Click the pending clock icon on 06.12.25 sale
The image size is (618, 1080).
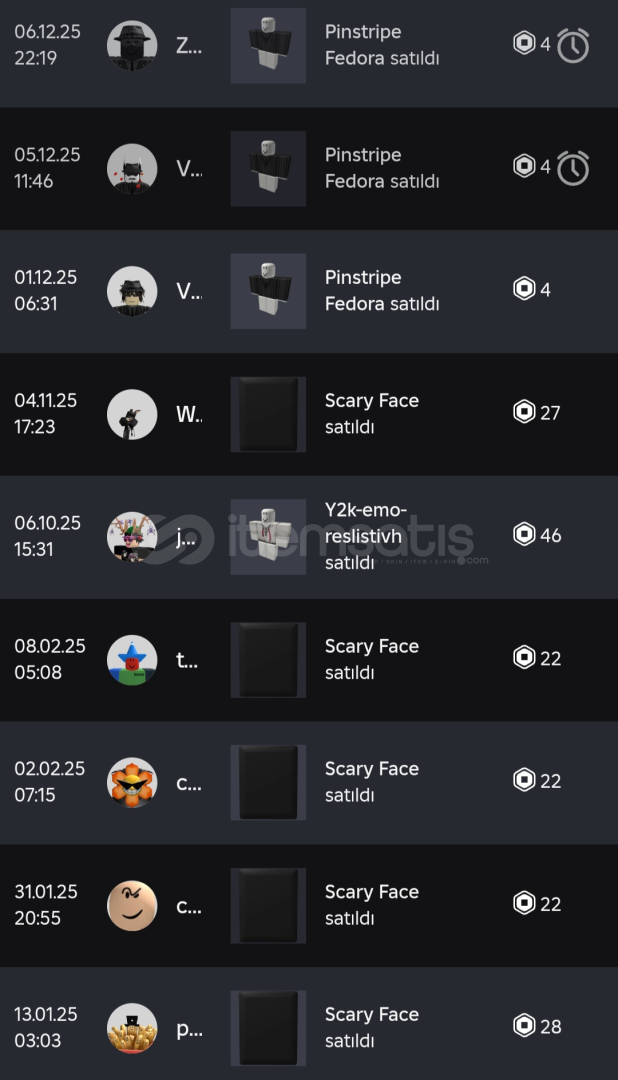573,45
